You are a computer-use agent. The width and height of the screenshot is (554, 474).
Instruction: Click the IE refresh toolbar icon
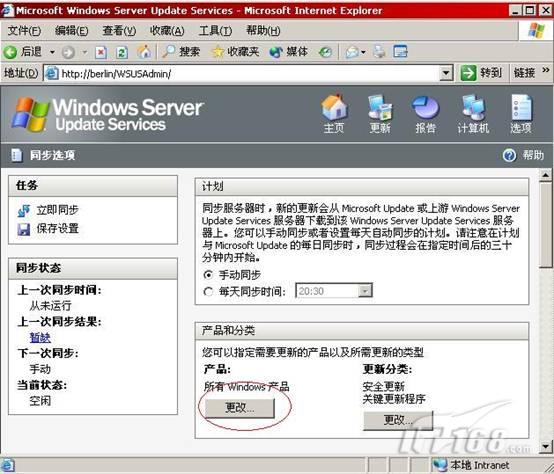pyautogui.click(x=122, y=53)
